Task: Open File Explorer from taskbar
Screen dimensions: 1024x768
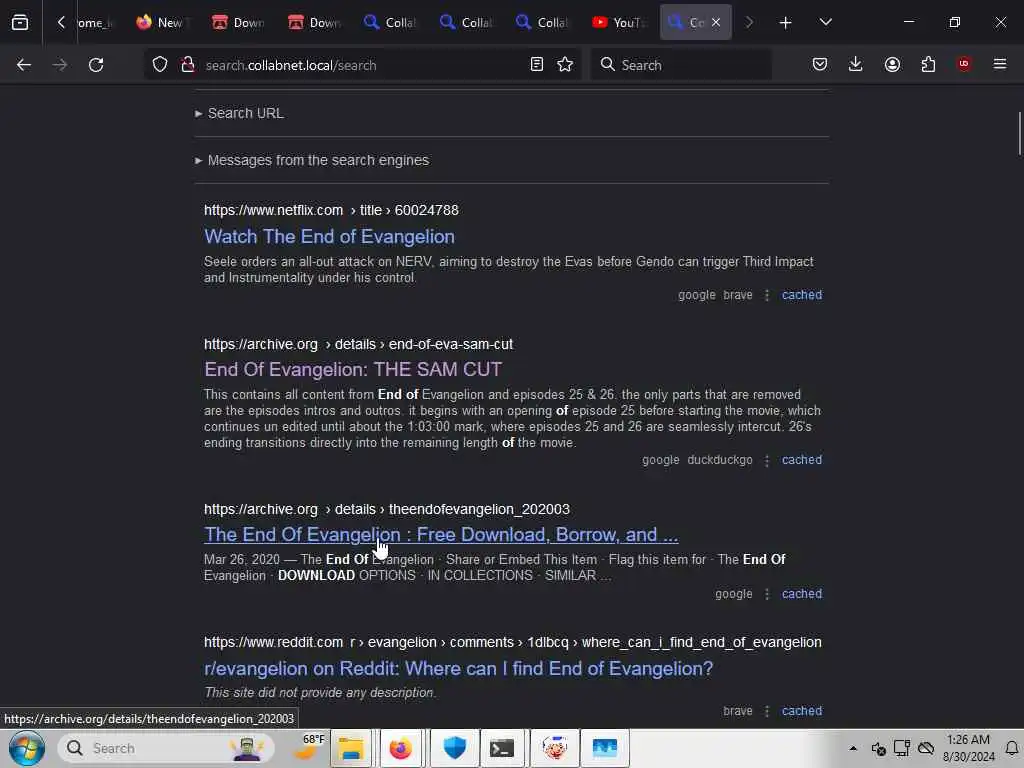Action: [351, 748]
